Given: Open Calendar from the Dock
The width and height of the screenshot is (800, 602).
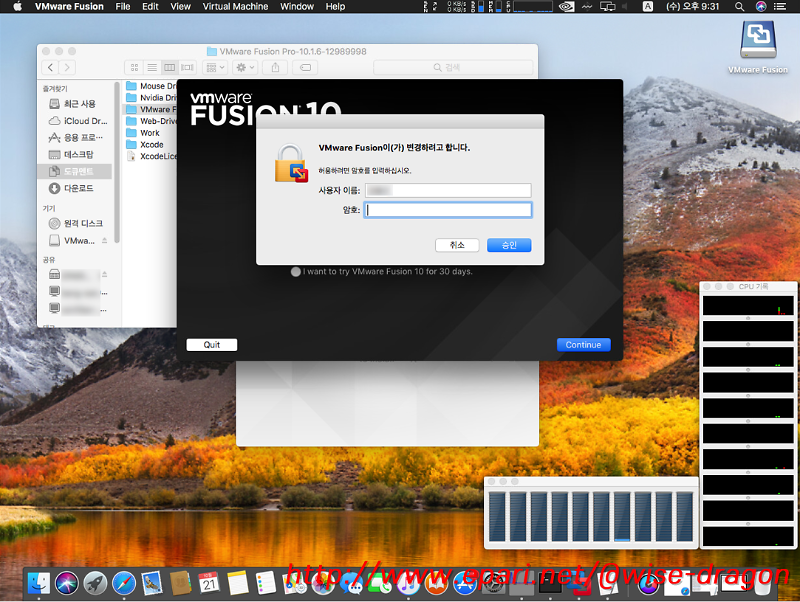Looking at the screenshot, I should tap(209, 583).
